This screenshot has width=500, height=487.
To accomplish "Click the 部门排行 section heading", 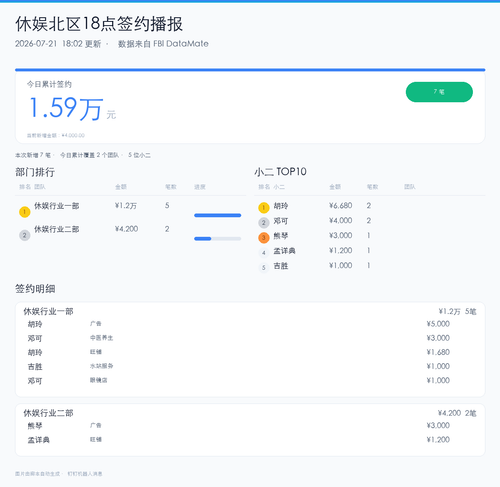I will 35,172.
